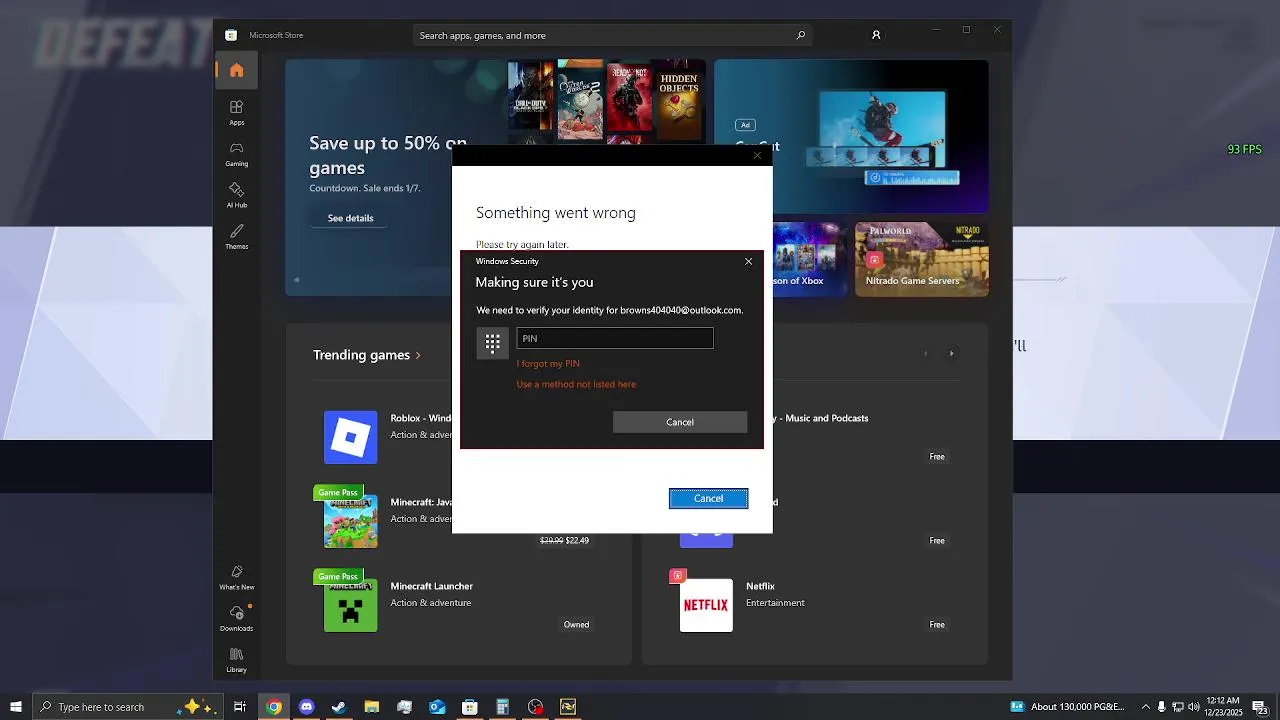The image size is (1280, 720).
Task: Show hidden tray icons chevron
Action: (1146, 707)
